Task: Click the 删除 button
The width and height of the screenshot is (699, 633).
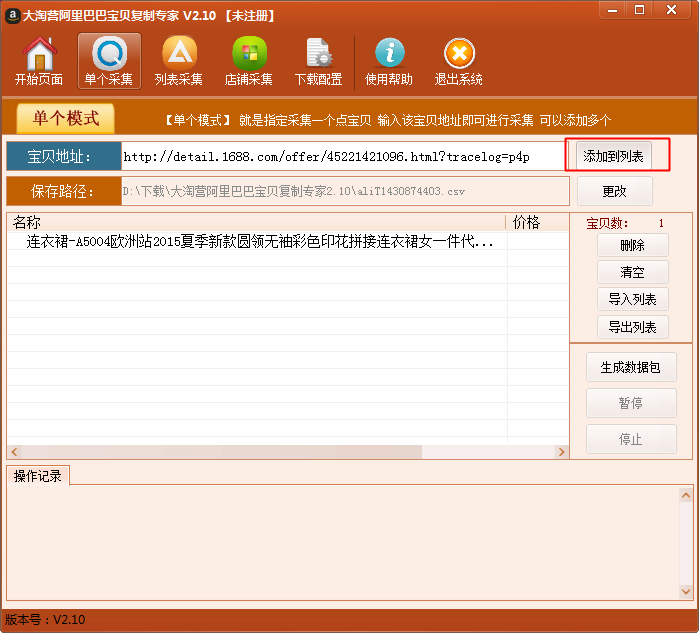Action: coord(633,245)
